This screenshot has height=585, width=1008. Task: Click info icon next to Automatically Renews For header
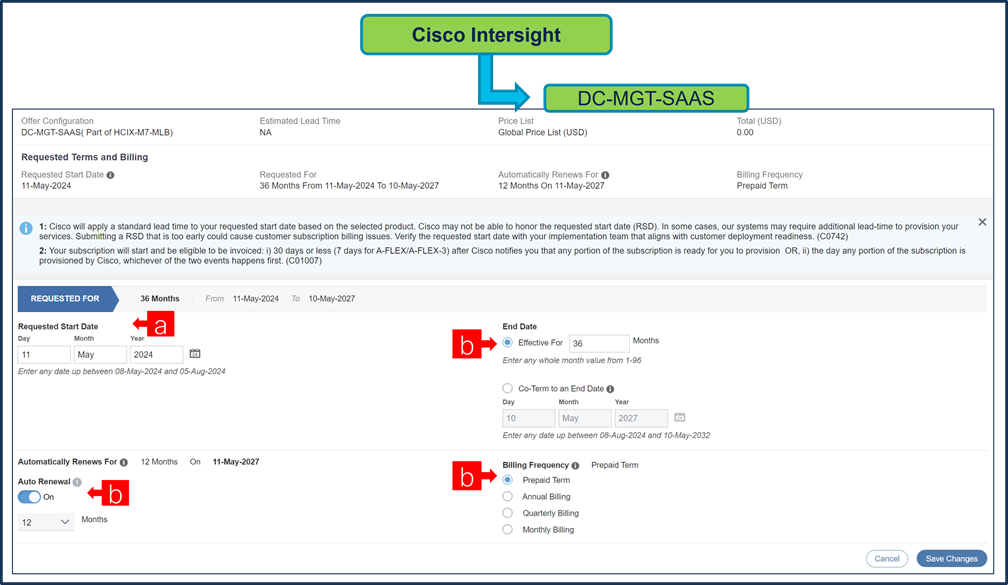(605, 175)
